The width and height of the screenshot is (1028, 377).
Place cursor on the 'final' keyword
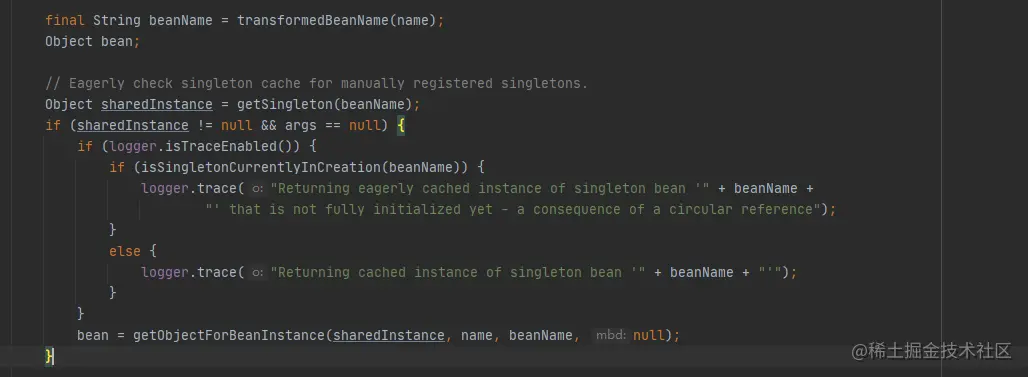(x=65, y=20)
